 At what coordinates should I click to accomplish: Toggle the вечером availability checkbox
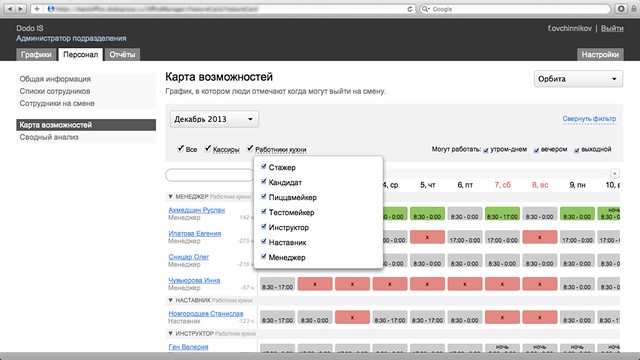pos(536,150)
